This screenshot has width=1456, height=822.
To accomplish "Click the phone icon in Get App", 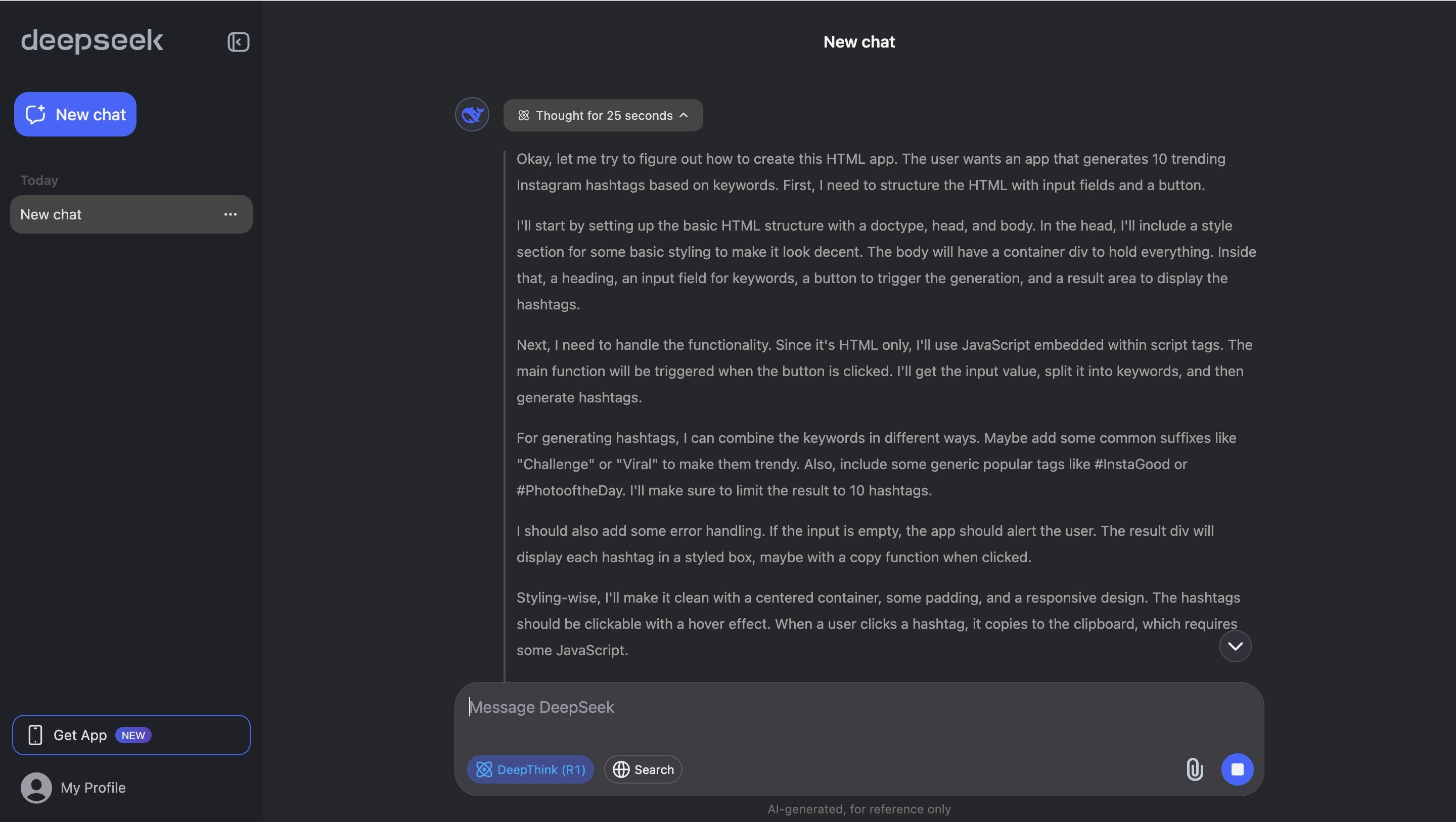I will coord(35,735).
